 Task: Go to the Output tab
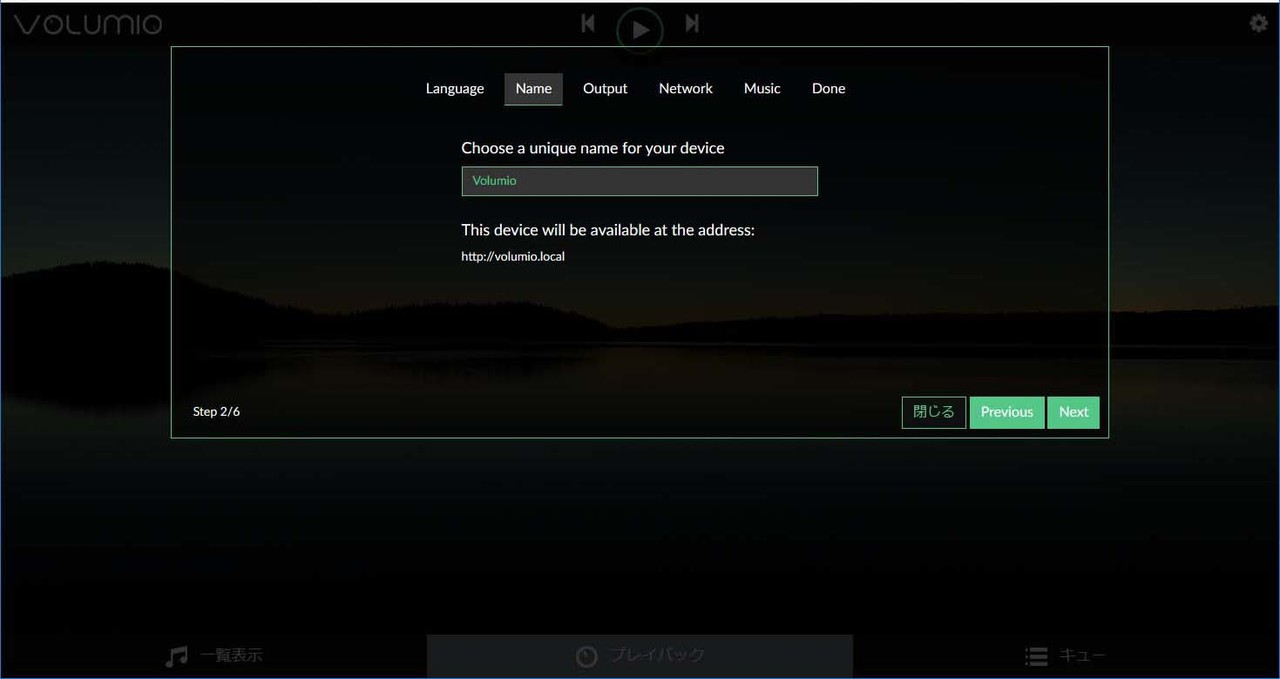coord(605,89)
